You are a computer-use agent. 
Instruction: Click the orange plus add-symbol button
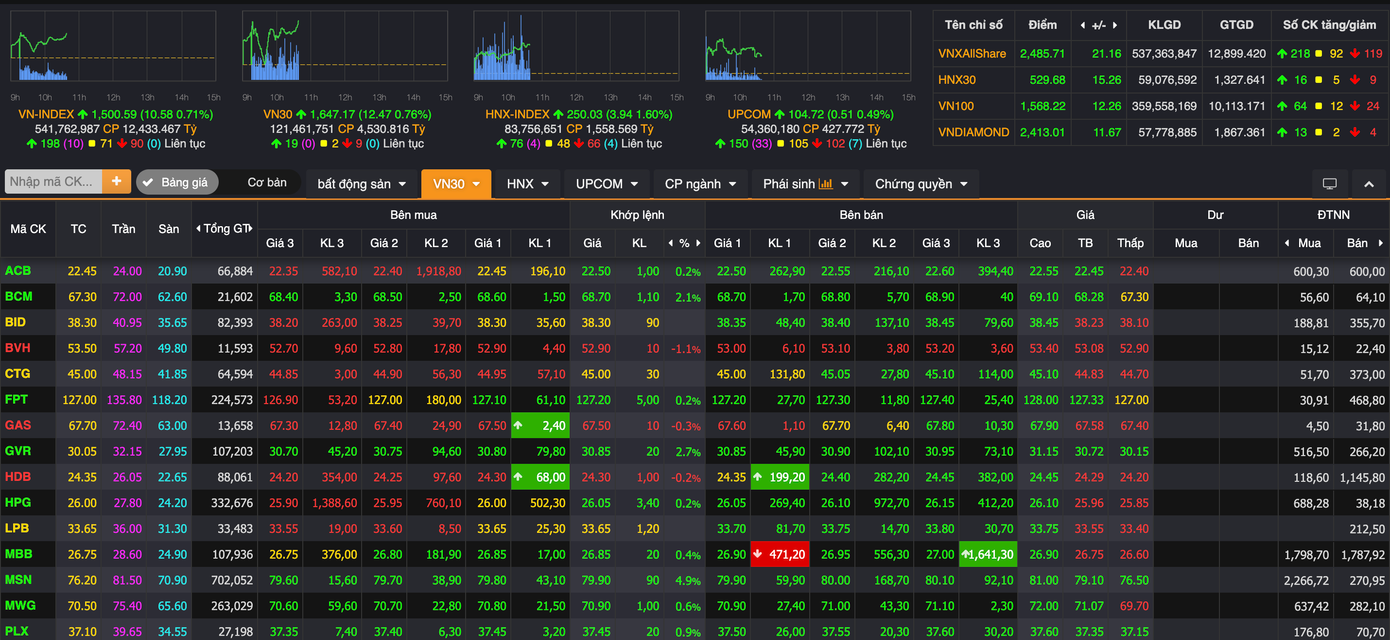click(116, 181)
